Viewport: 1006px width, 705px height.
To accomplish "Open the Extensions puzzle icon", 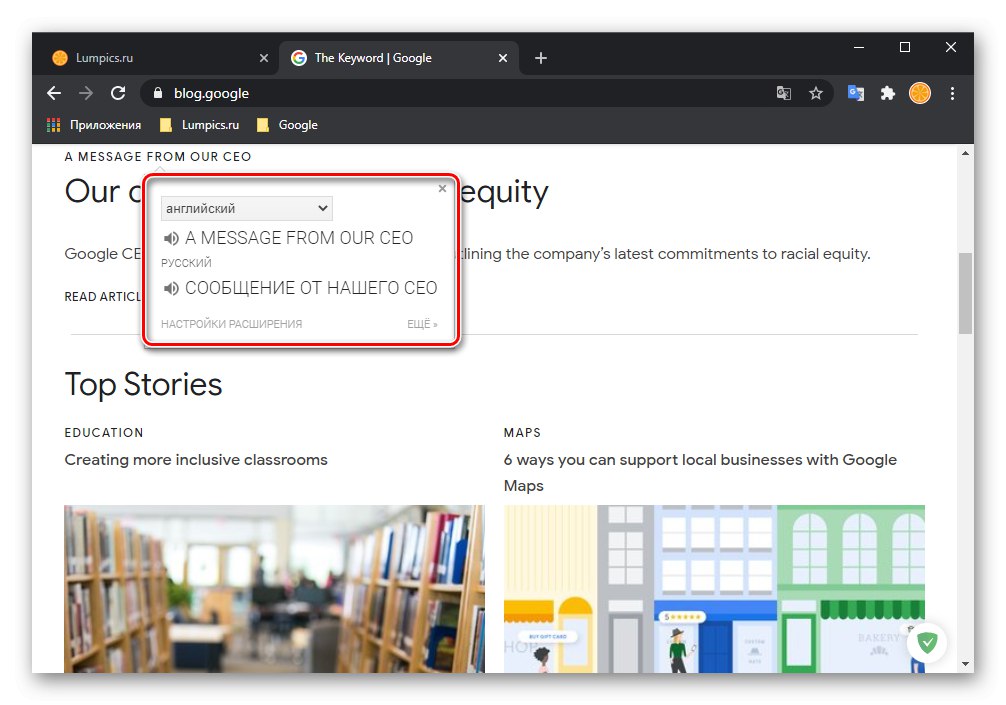I will (887, 93).
